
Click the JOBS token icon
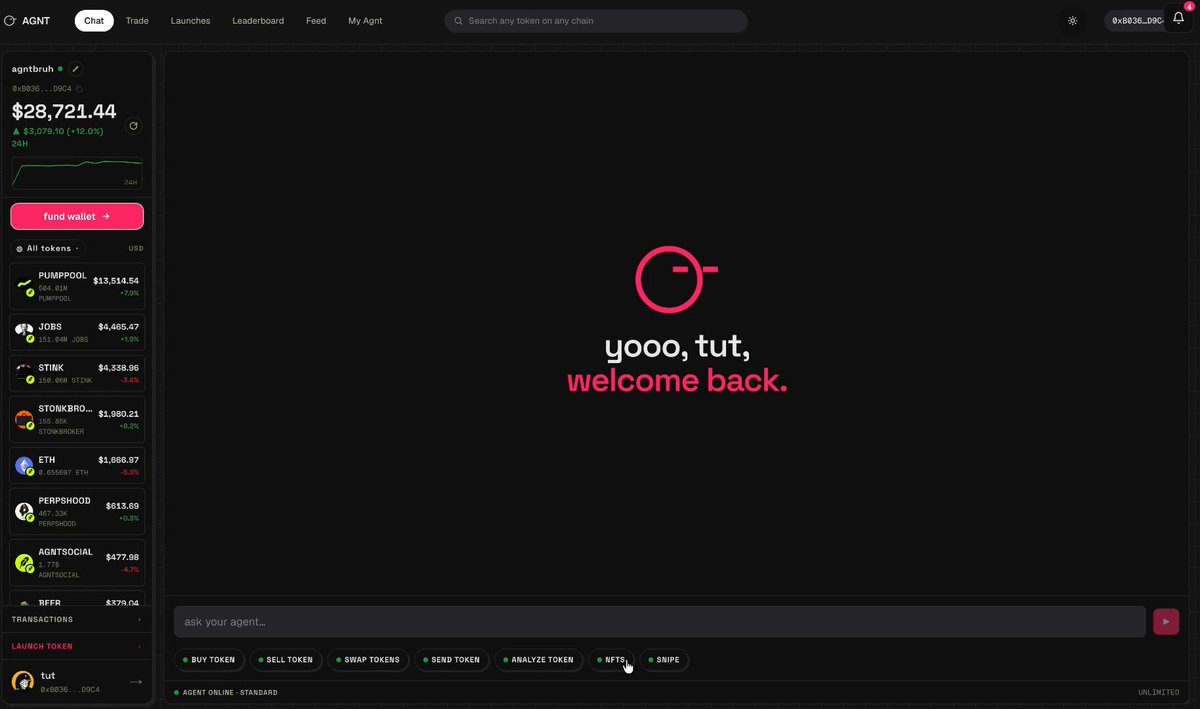point(24,332)
